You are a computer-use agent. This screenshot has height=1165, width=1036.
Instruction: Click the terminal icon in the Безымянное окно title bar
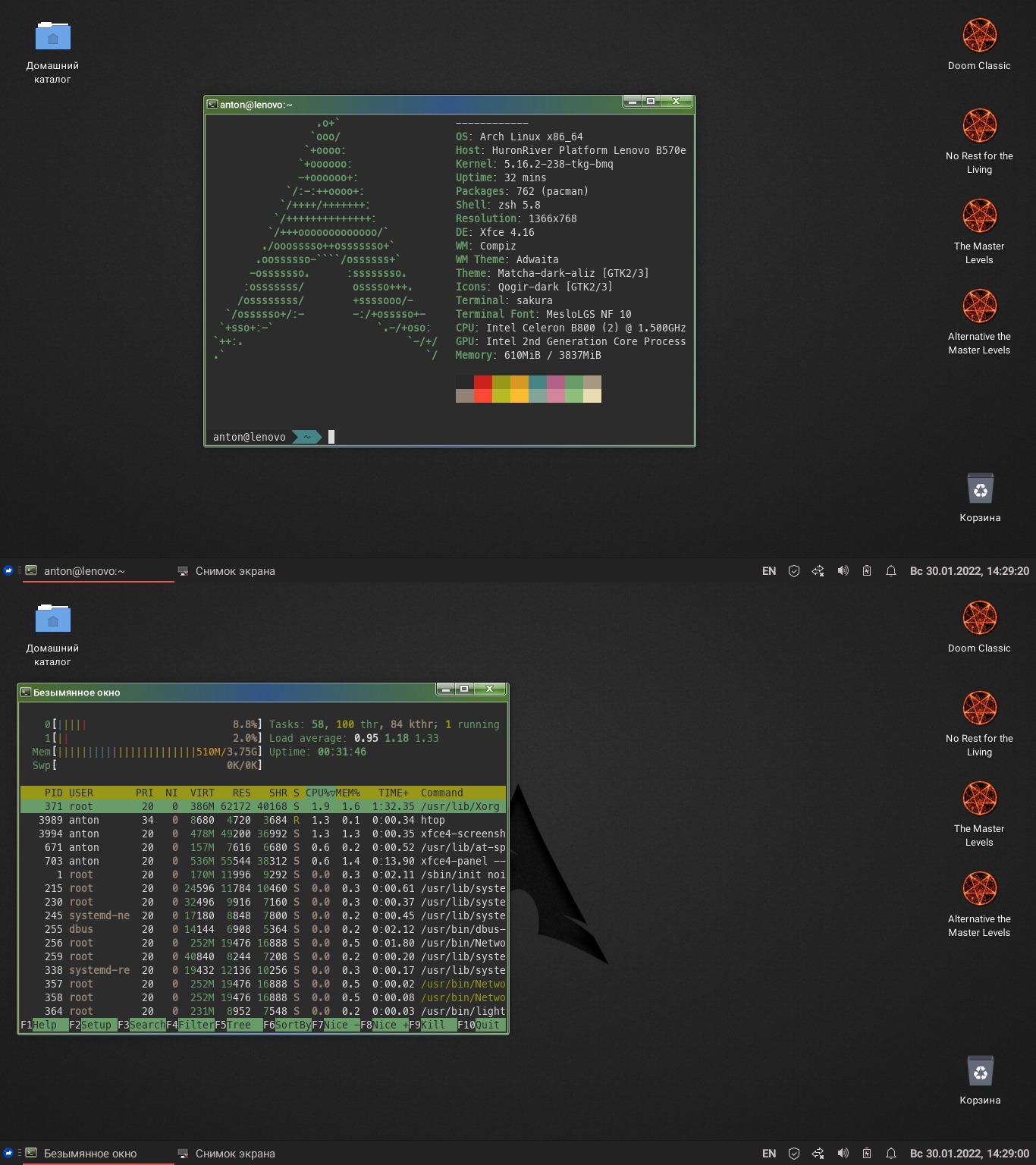point(26,692)
